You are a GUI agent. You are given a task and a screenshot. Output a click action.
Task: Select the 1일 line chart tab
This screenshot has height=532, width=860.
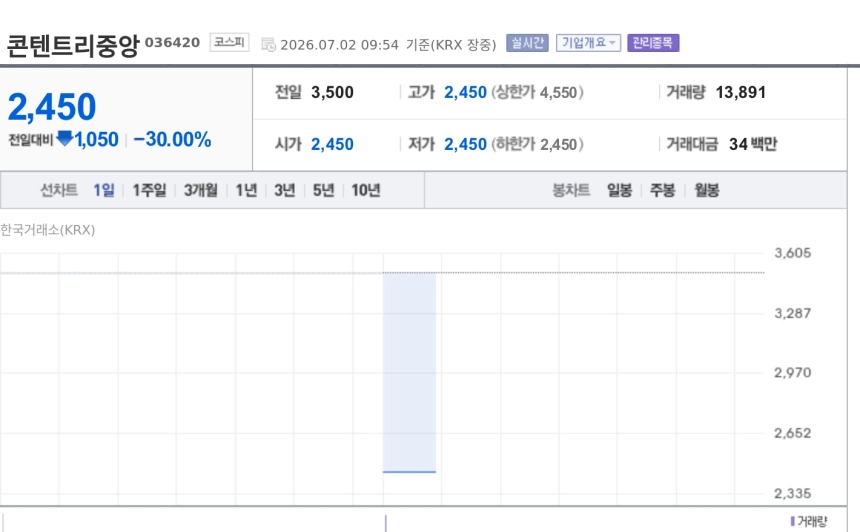pyautogui.click(x=104, y=190)
